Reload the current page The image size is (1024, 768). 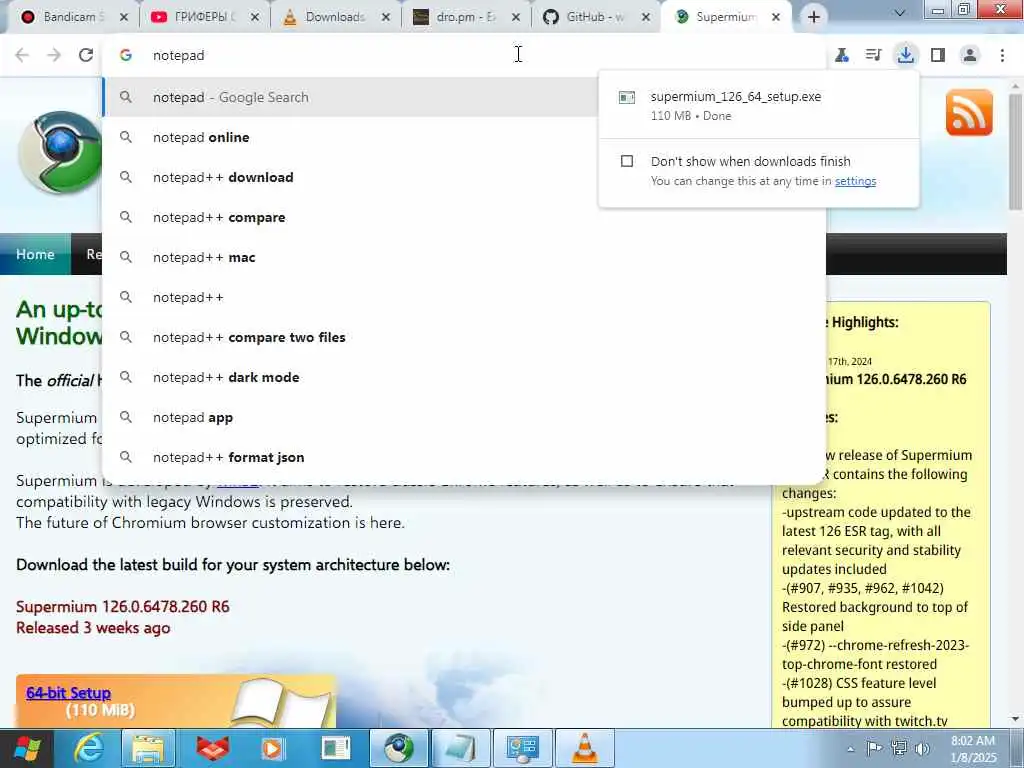[86, 55]
